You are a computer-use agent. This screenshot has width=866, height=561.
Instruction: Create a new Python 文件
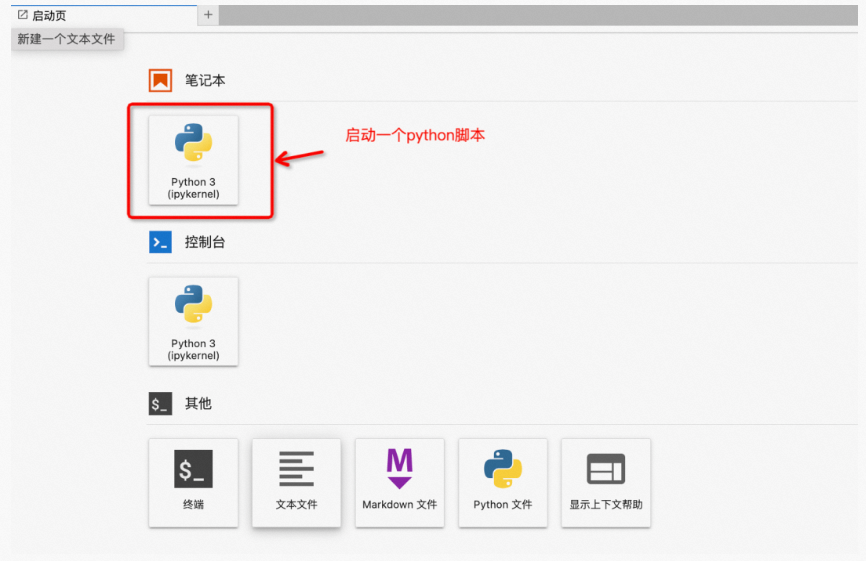tap(503, 483)
